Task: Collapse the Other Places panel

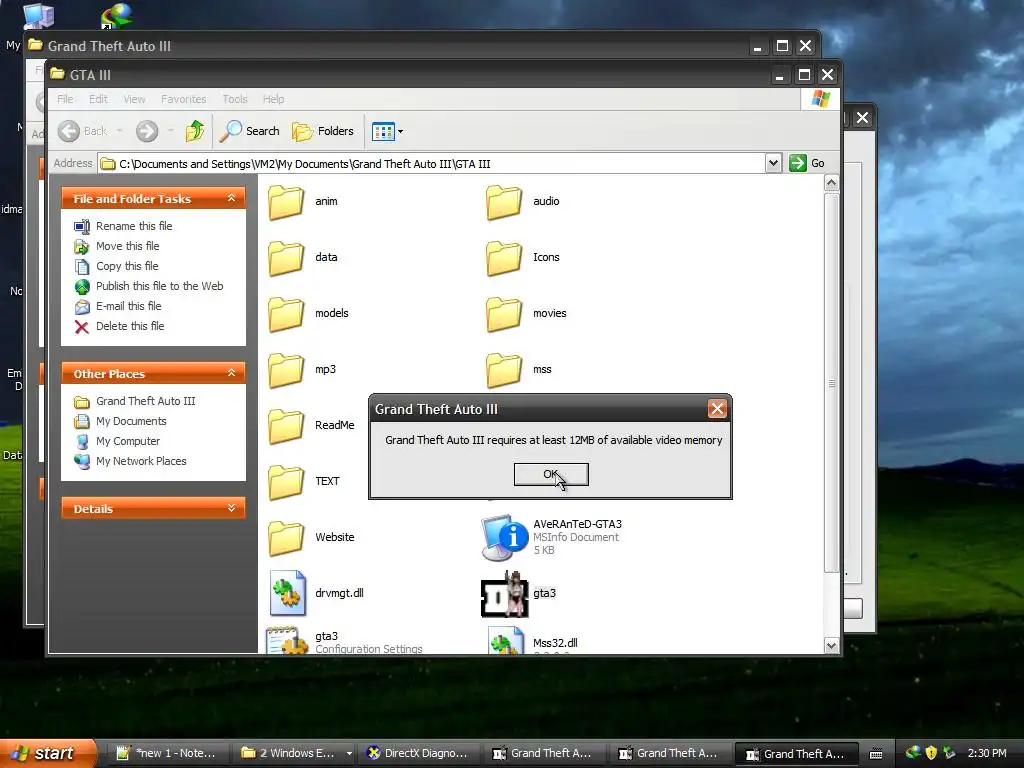Action: (231, 373)
